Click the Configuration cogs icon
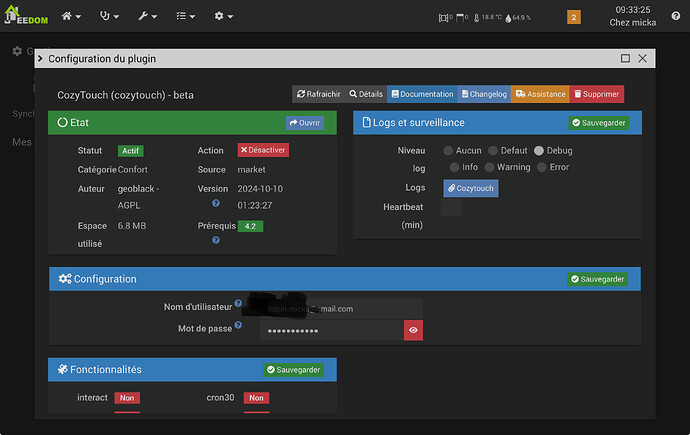Screen dimensions: 690x435 point(65,279)
